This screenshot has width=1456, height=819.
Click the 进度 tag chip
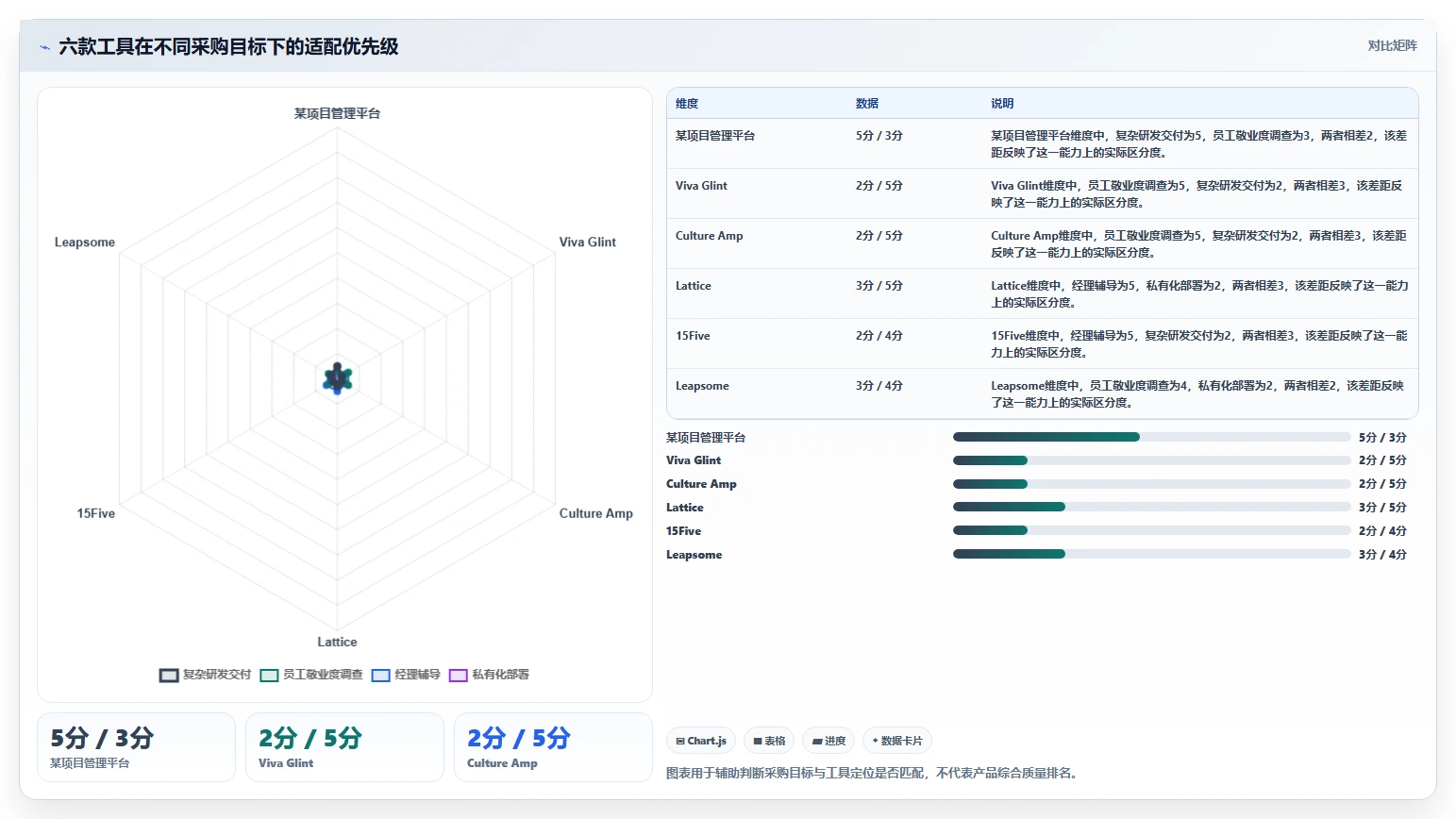[x=828, y=741]
